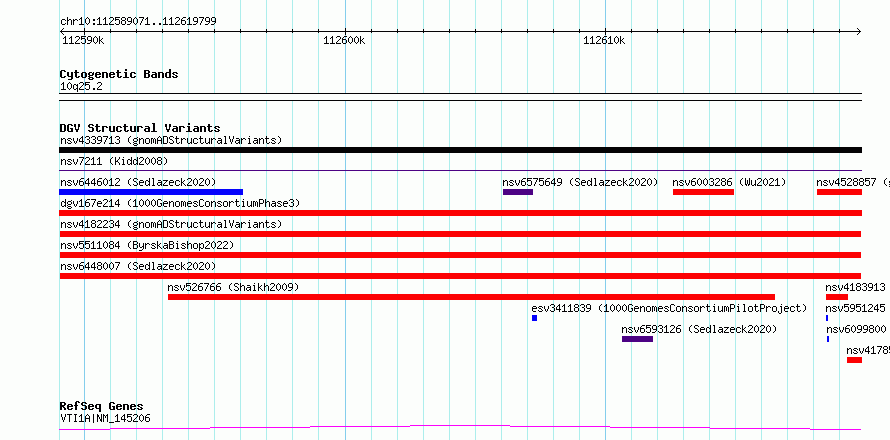This screenshot has height=440, width=890.
Task: Click the DGV Structural Variants track title
Action: click(140, 128)
